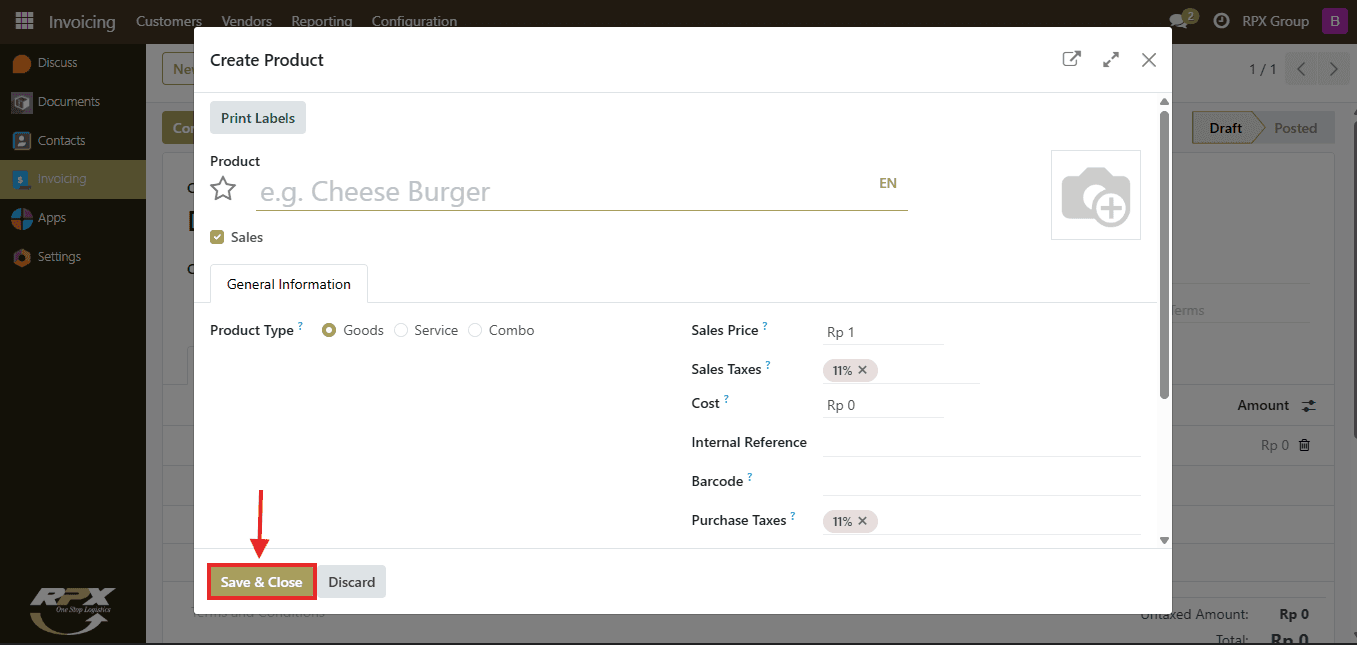This screenshot has width=1357, height=645.
Task: Click Save & Close button
Action: pos(262,582)
